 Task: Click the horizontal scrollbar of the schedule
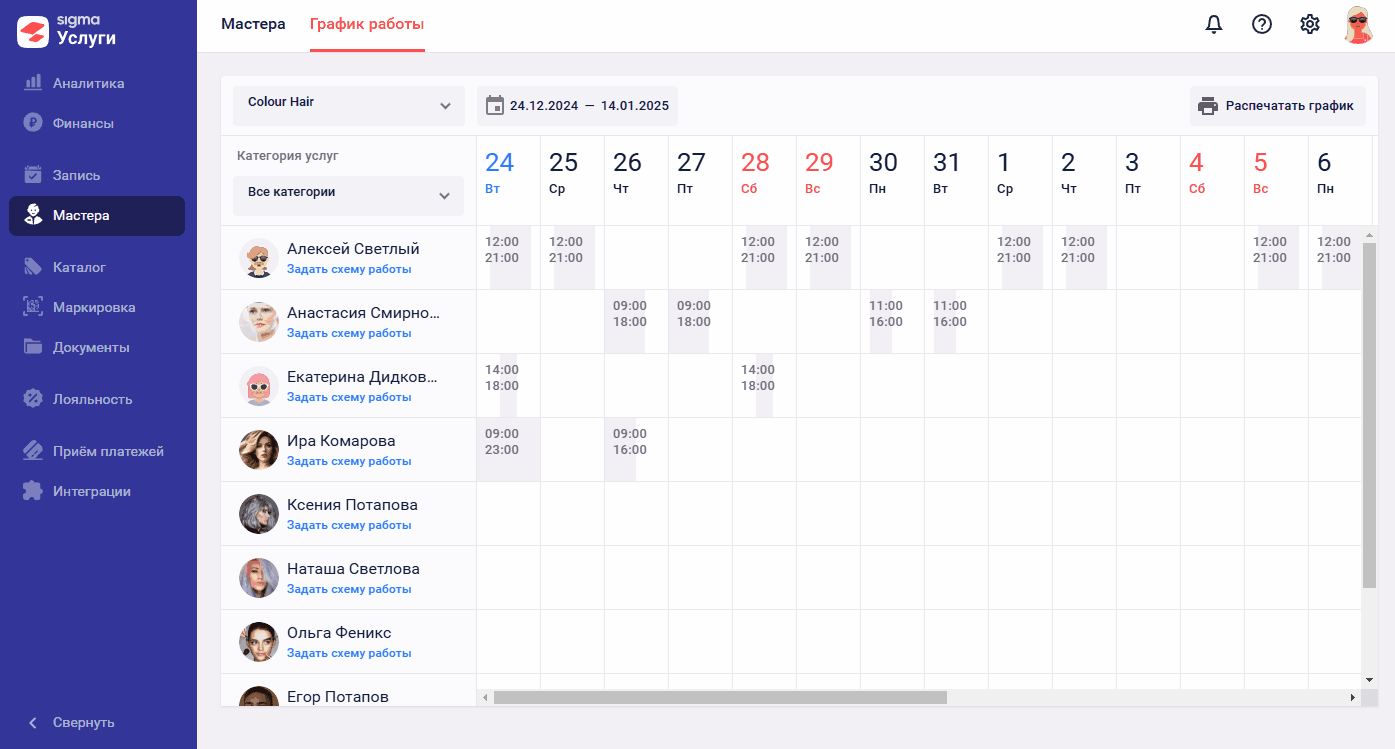pyautogui.click(x=720, y=697)
